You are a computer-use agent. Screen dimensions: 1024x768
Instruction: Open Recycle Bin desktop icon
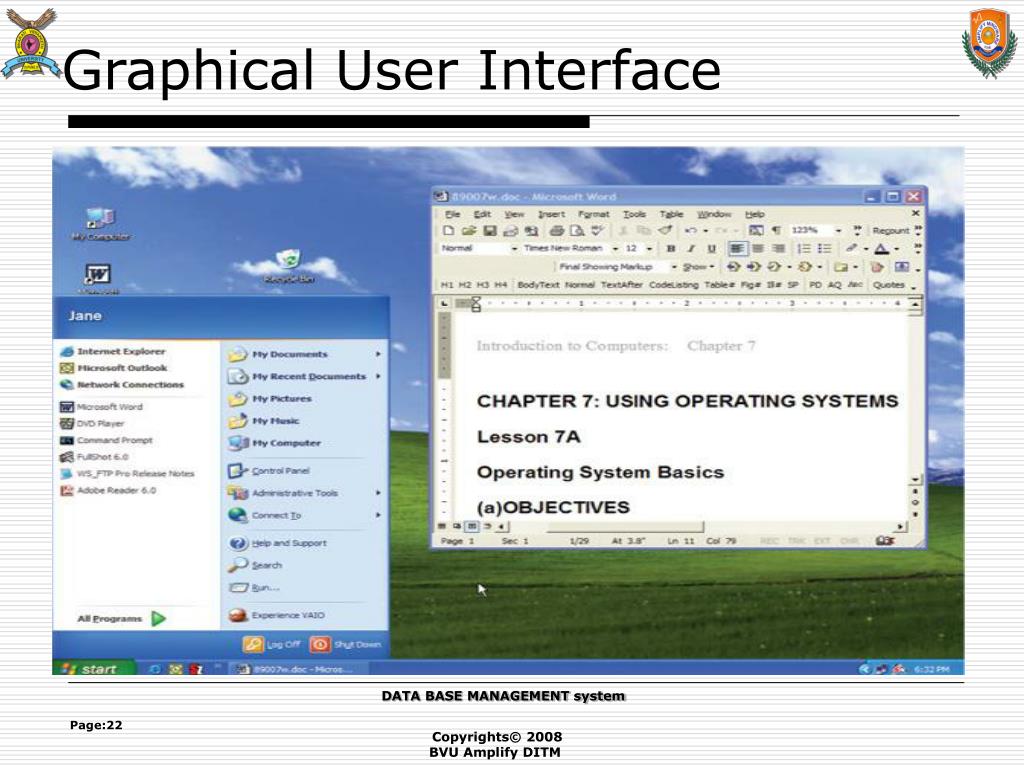pos(289,266)
